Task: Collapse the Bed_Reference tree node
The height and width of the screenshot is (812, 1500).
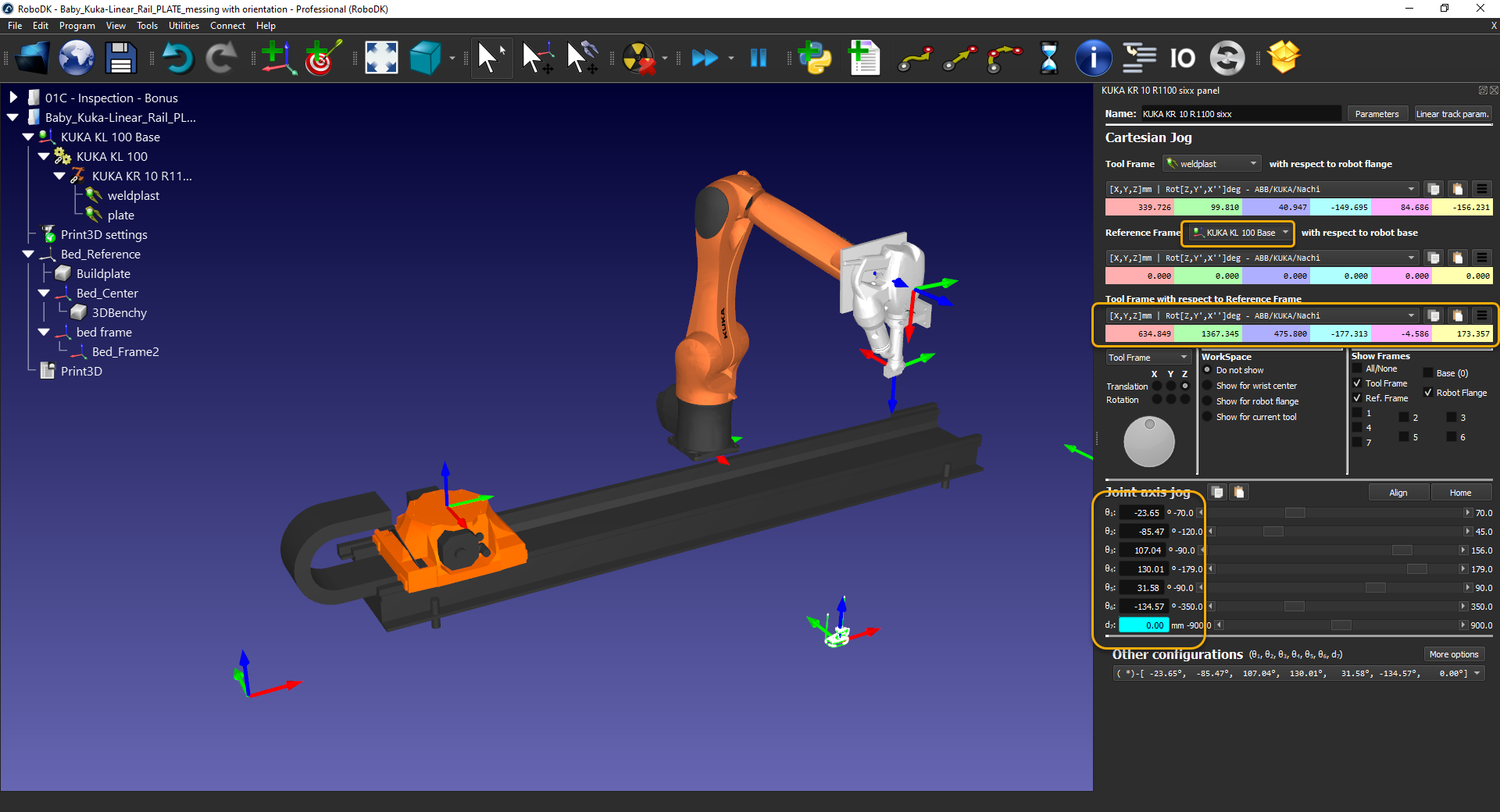Action: click(x=28, y=254)
